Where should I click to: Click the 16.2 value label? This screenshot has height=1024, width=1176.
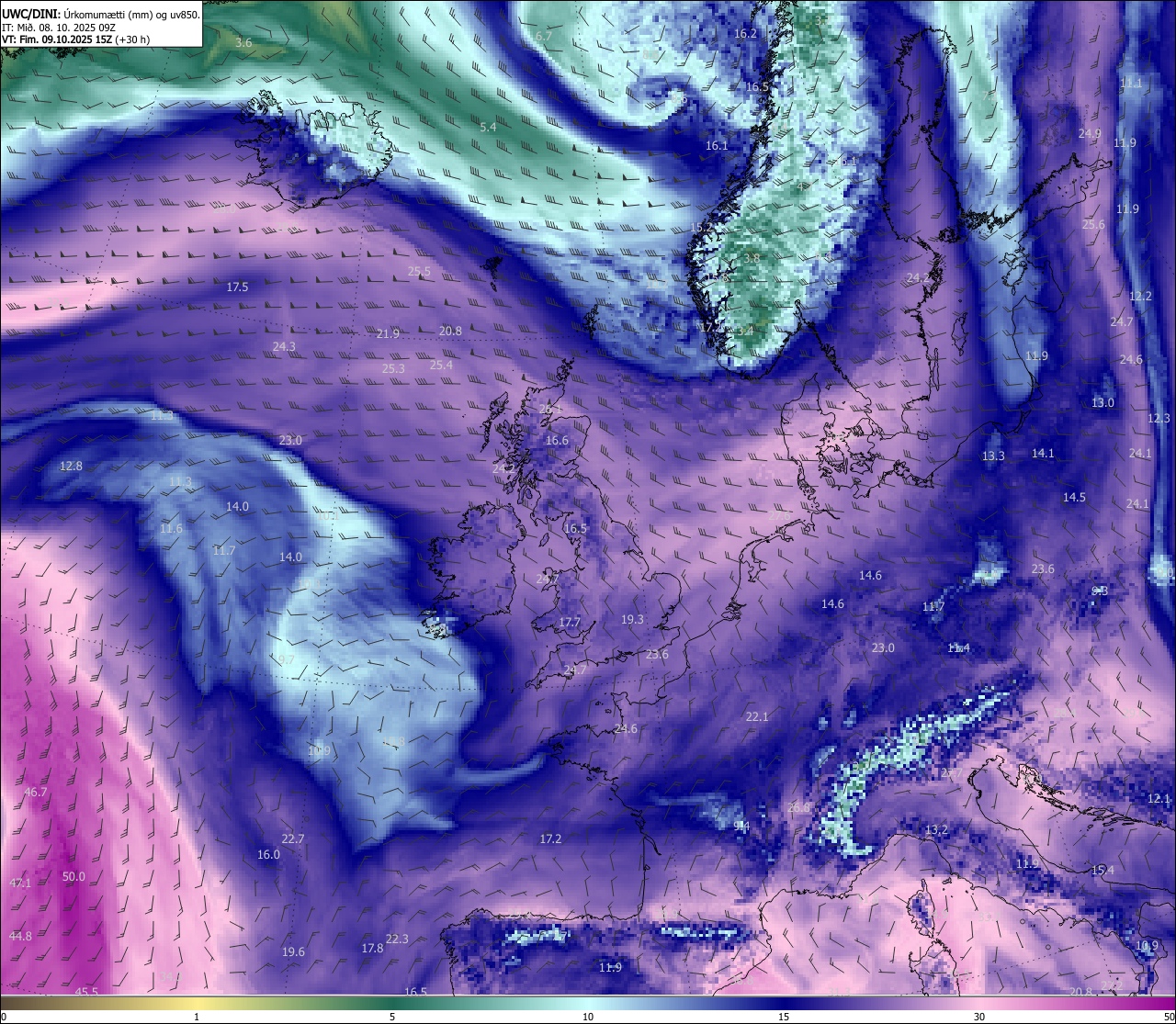coord(745,33)
